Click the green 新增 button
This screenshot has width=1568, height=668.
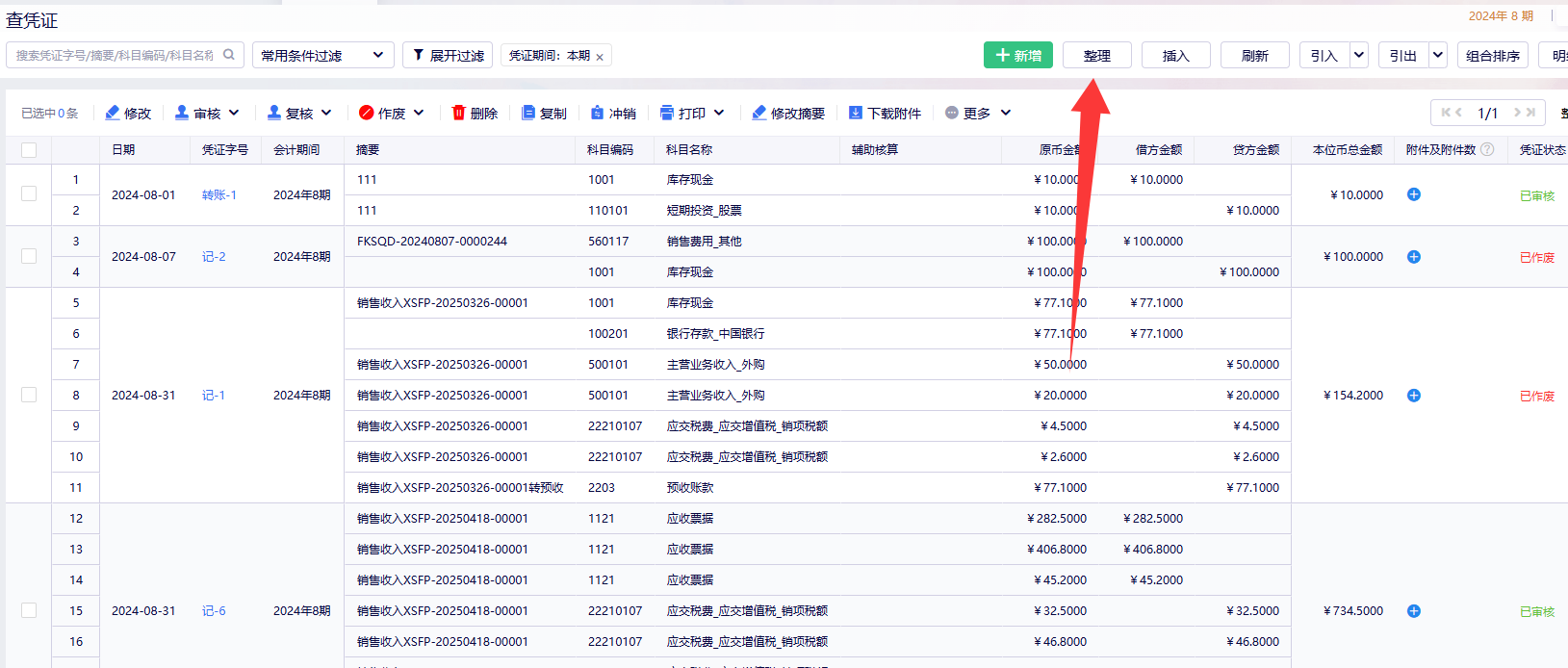1018,55
